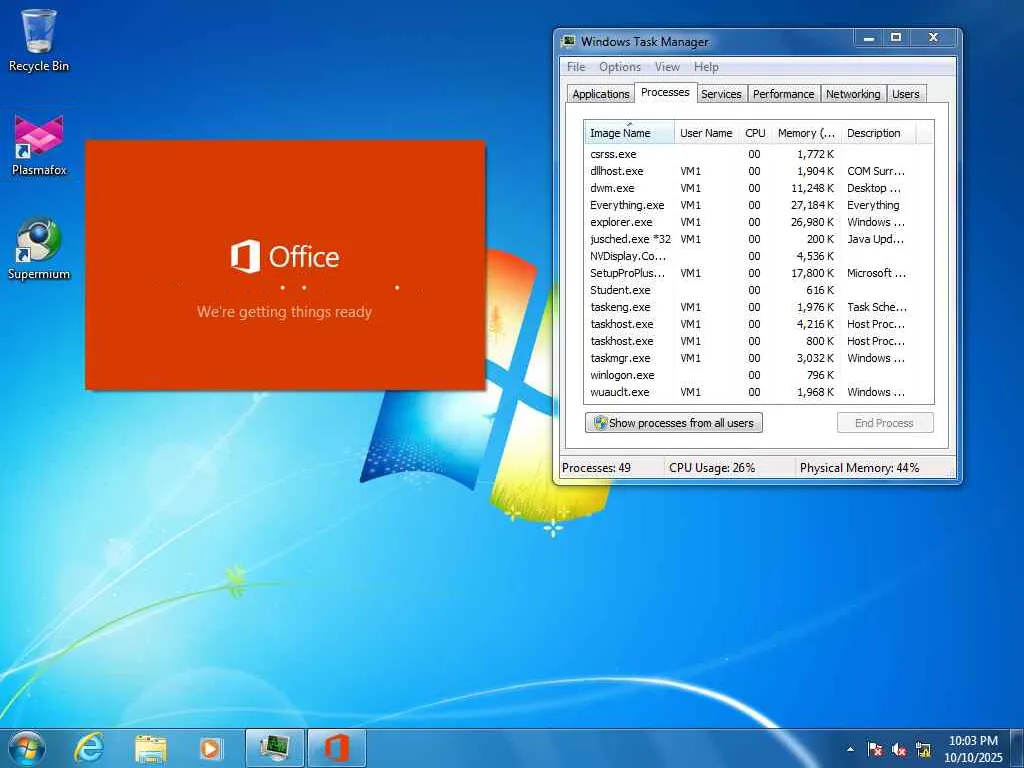Switch to Office setup taskbar button
Image resolution: width=1024 pixels, height=768 pixels.
coord(336,748)
